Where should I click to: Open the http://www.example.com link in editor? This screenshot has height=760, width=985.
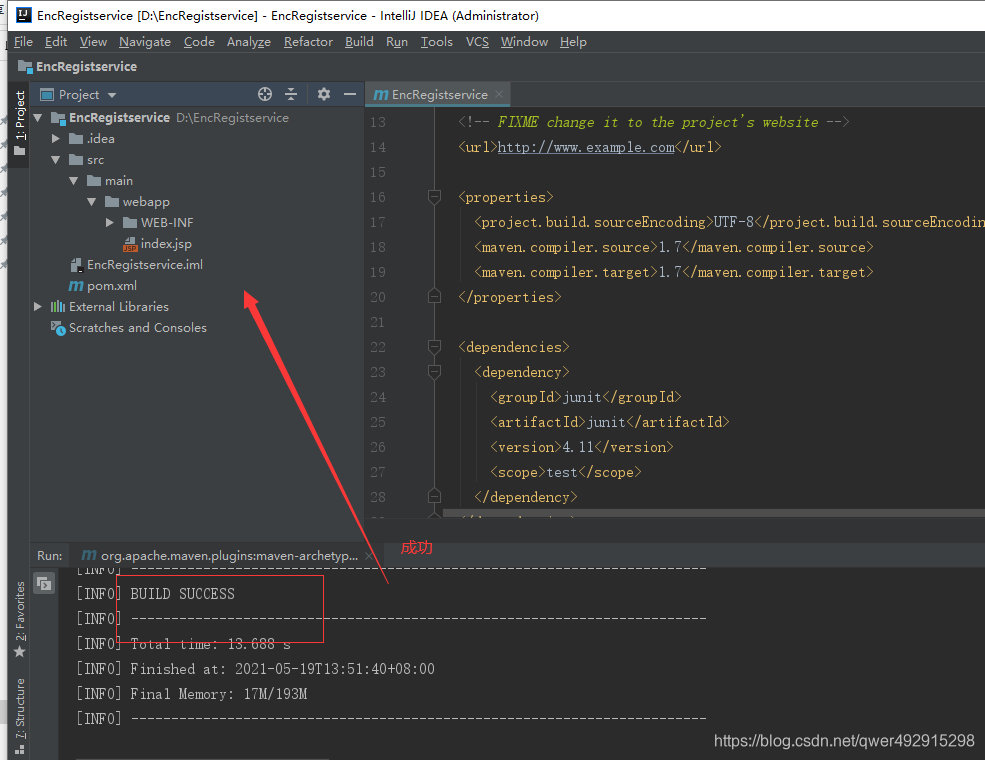pos(585,147)
